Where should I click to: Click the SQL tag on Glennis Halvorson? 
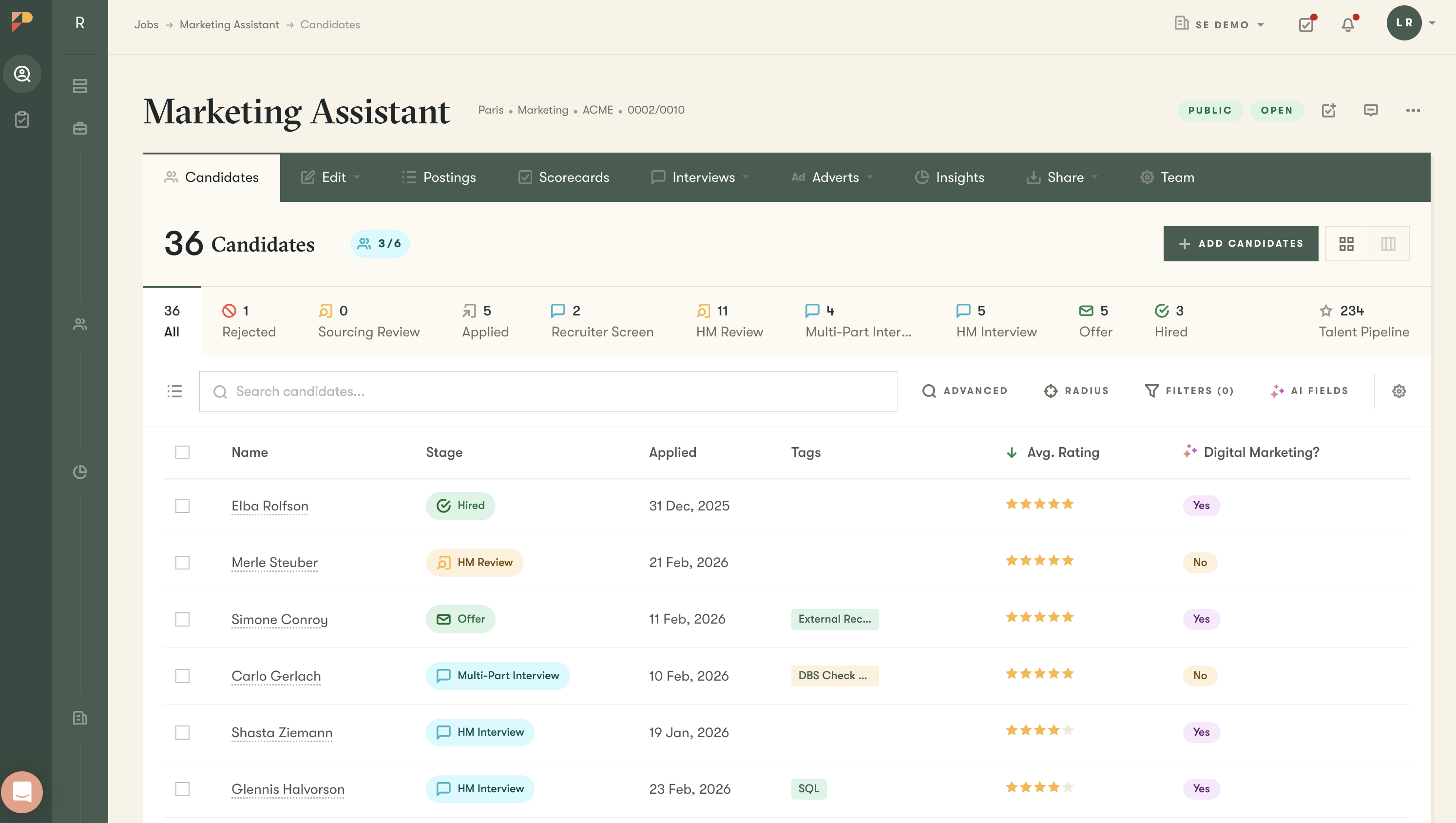coord(809,789)
